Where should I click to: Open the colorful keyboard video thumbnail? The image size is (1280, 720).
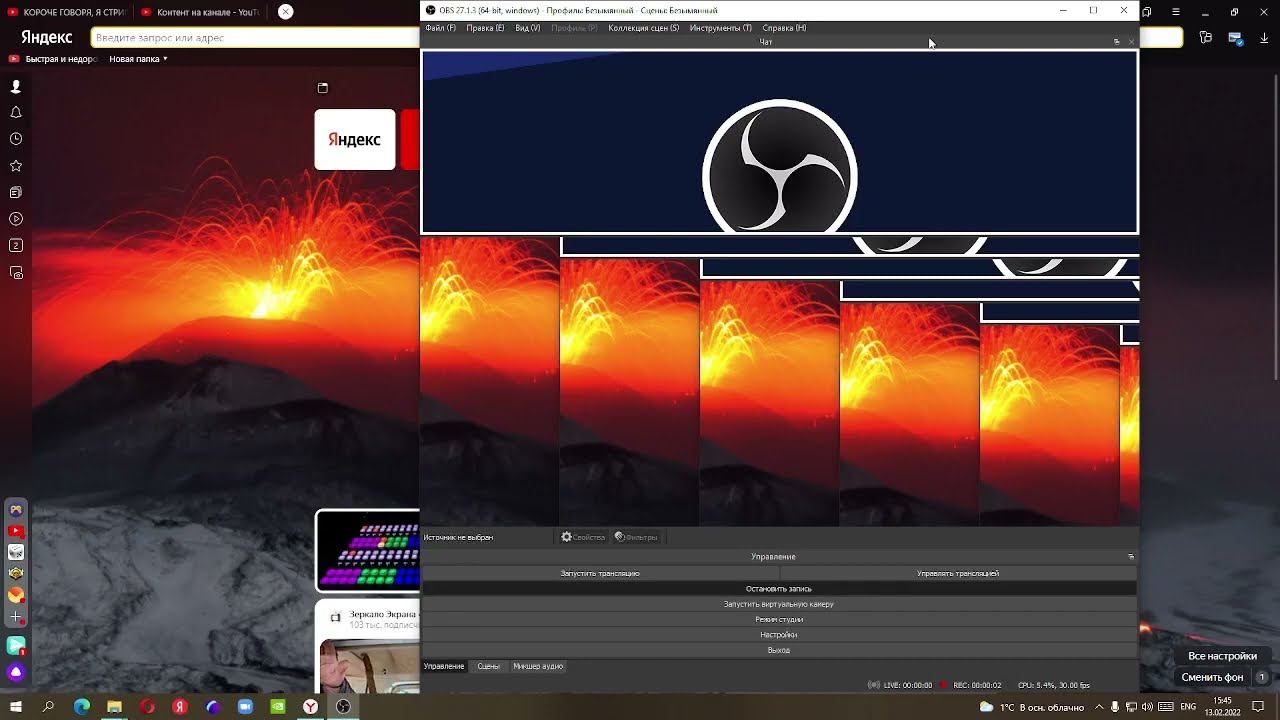[368, 551]
